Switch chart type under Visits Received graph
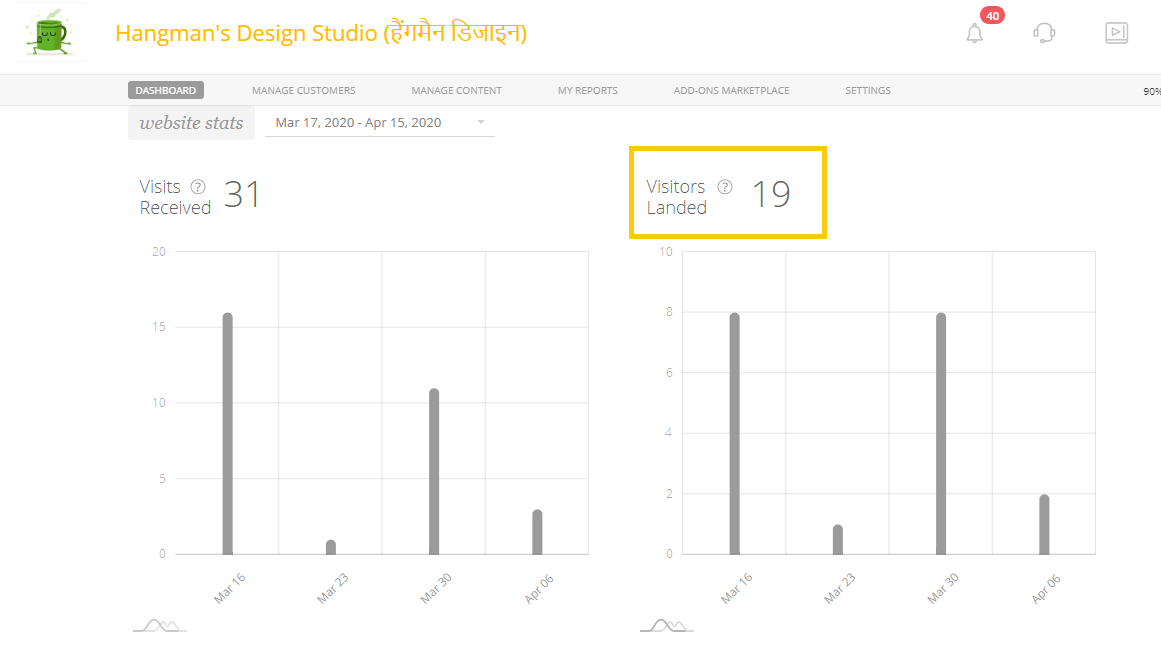Image resolution: width=1161 pixels, height=645 pixels. point(160,626)
